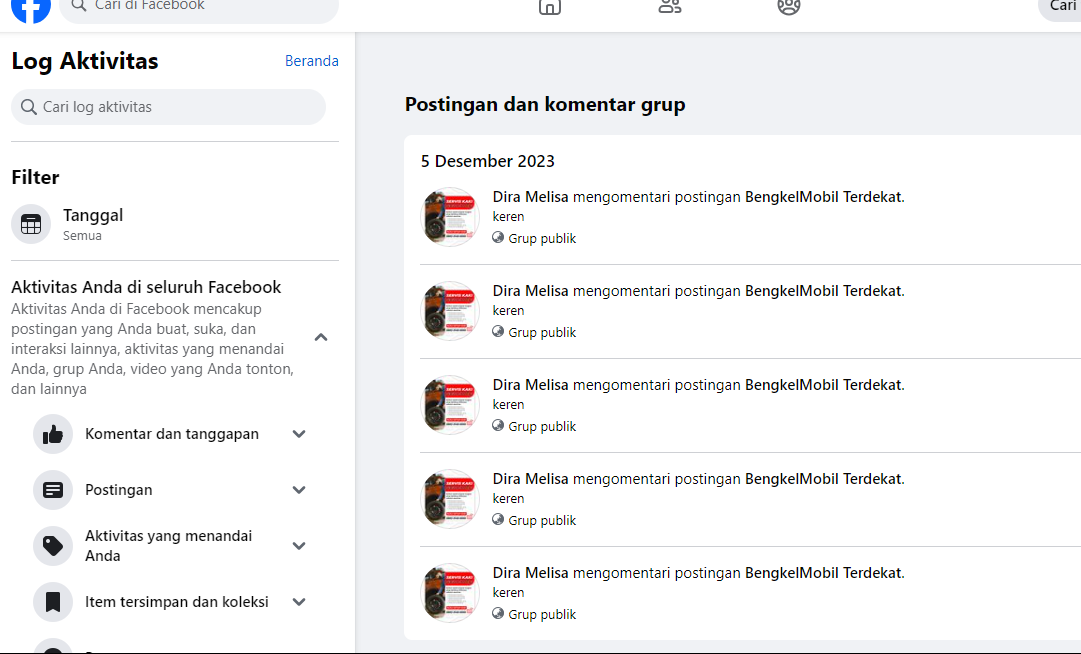Click the bookmark icon for Item tersimpan
The image size is (1081, 654).
(x=53, y=602)
